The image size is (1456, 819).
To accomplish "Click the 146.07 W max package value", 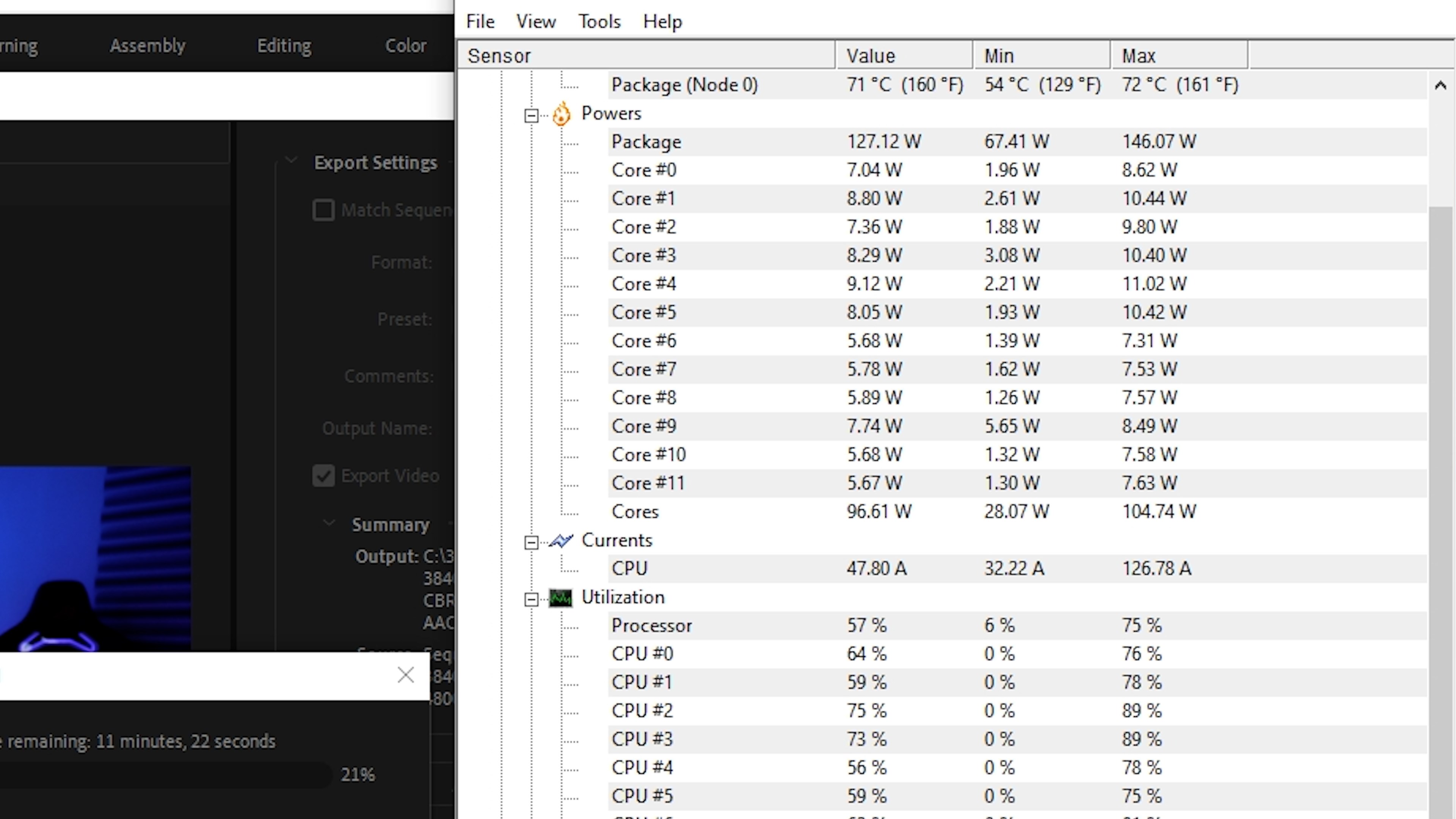I will pos(1159,141).
